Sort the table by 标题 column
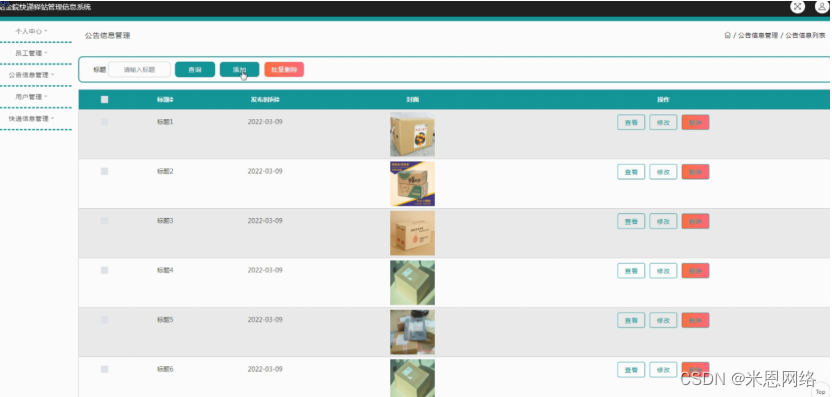832x397 pixels. click(x=165, y=100)
